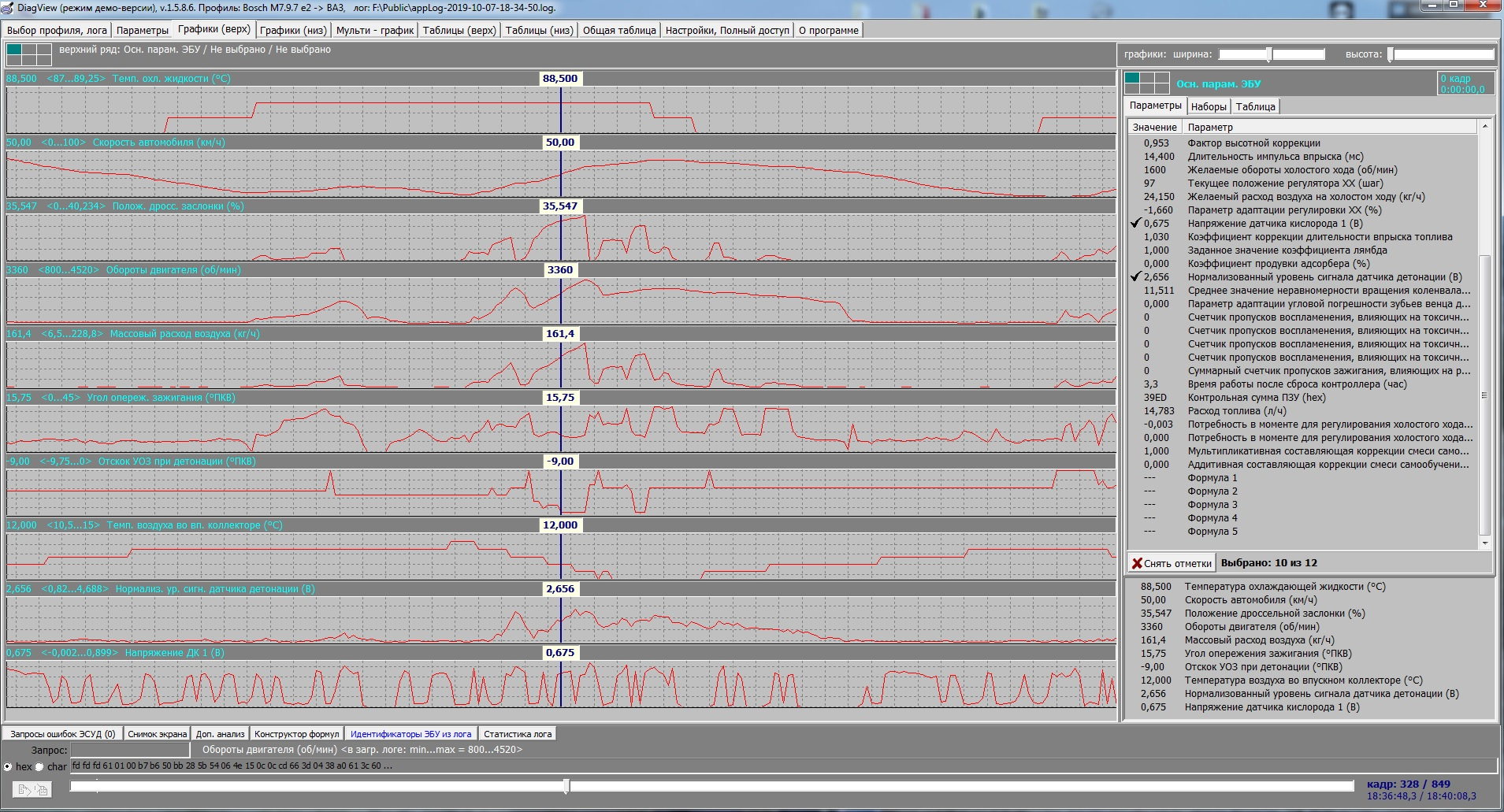Select teal cell in Осн. парам. ЭБУ panel grid
1504x812 pixels.
[1132, 77]
